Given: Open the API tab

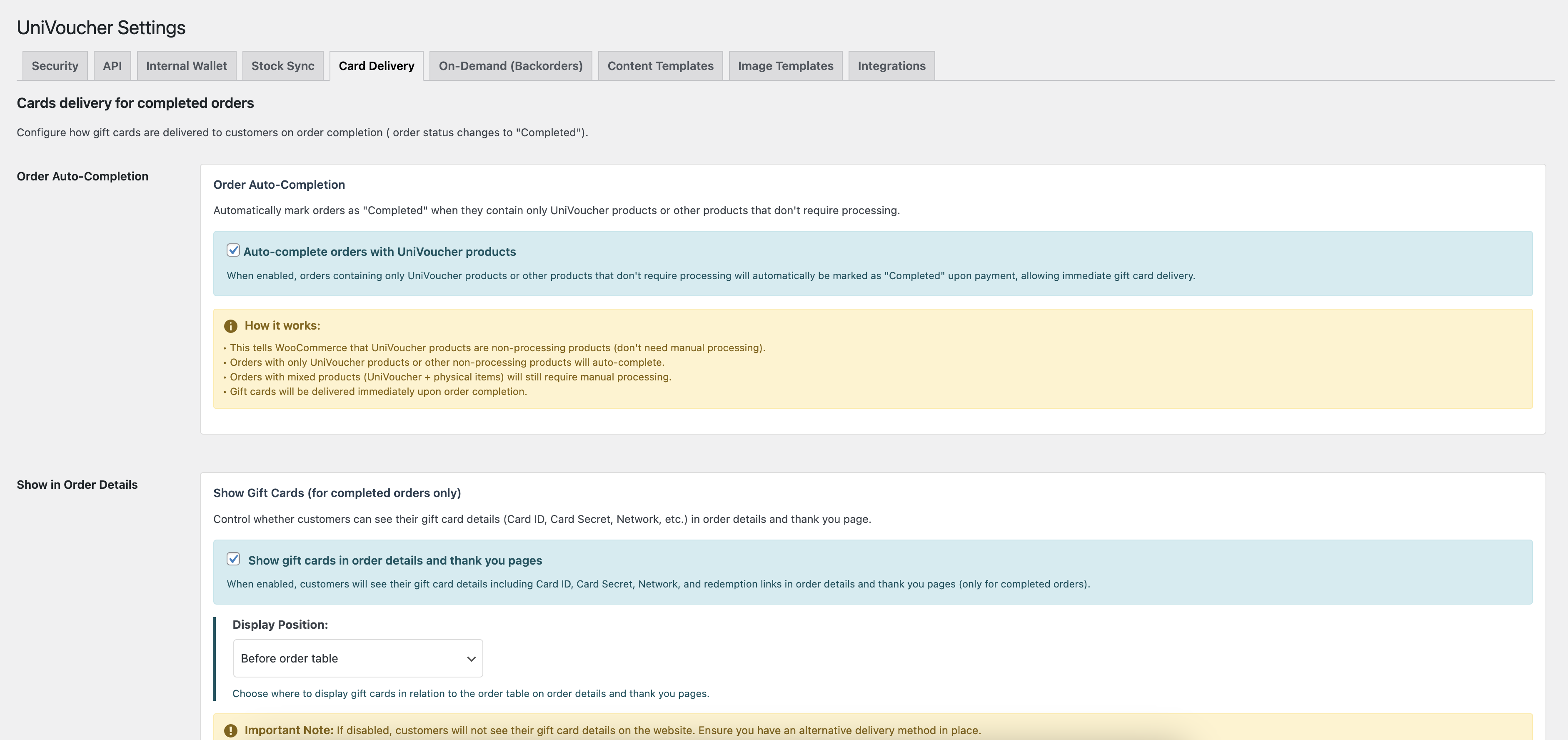Looking at the screenshot, I should click(112, 66).
